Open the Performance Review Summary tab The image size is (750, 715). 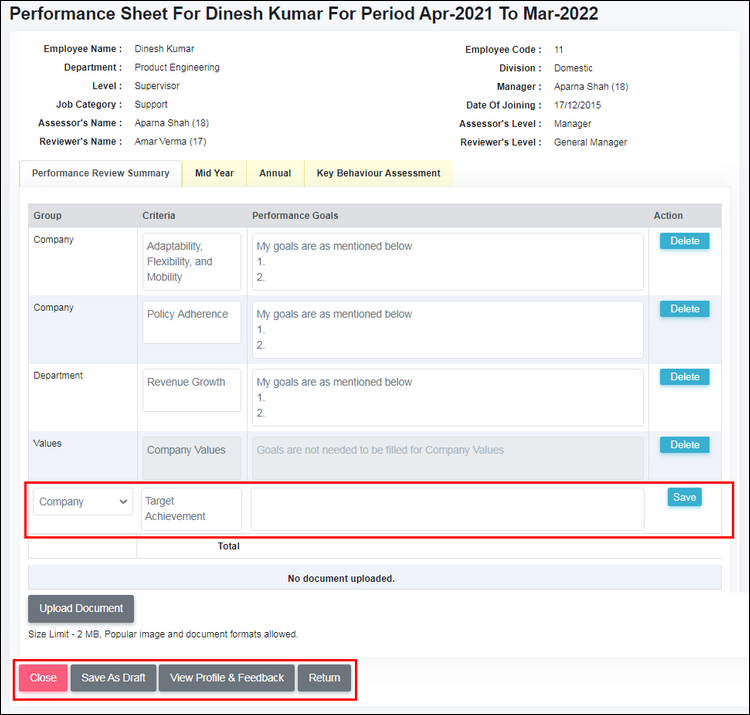pyautogui.click(x=100, y=173)
